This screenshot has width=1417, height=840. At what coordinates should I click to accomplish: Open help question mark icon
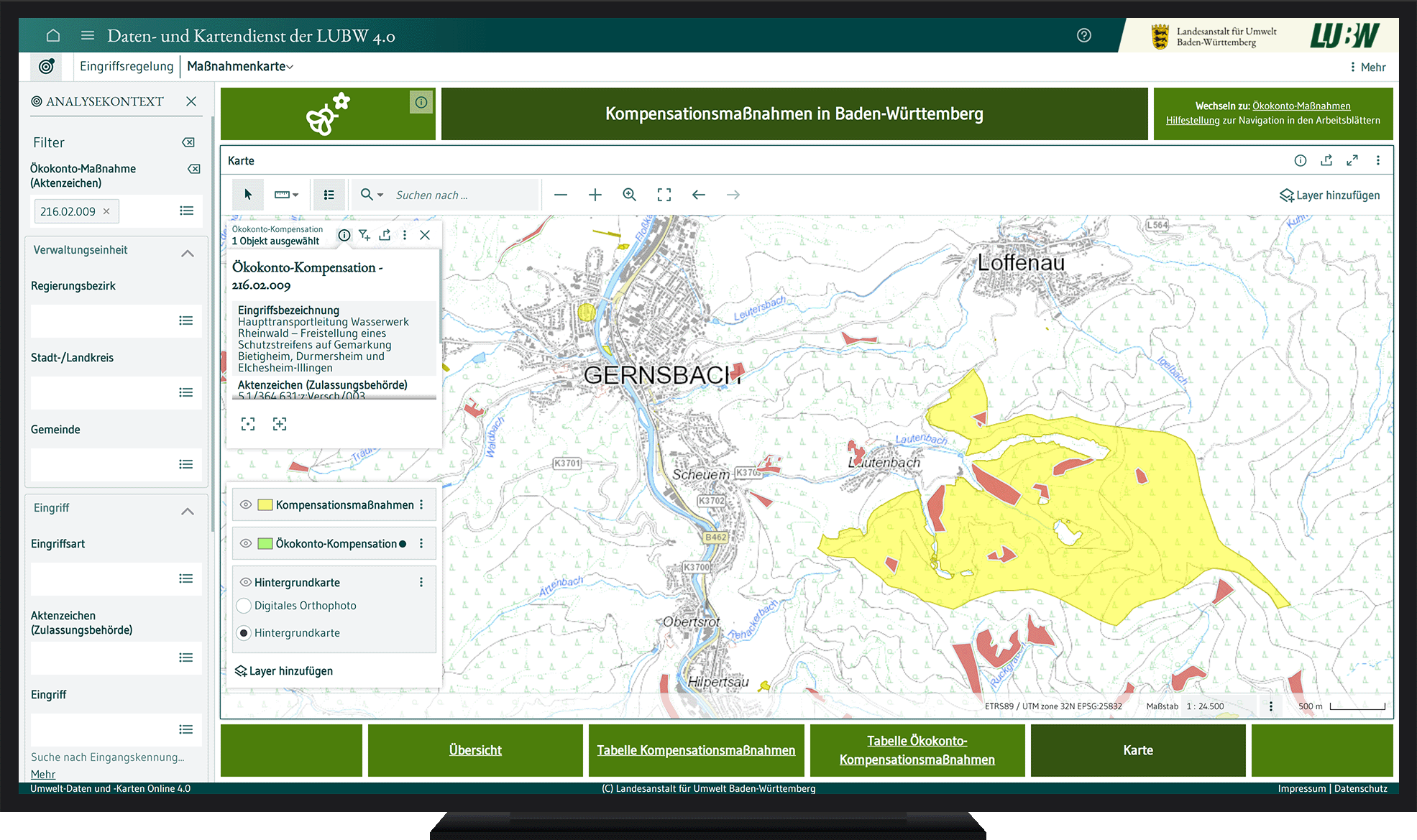pos(1083,35)
